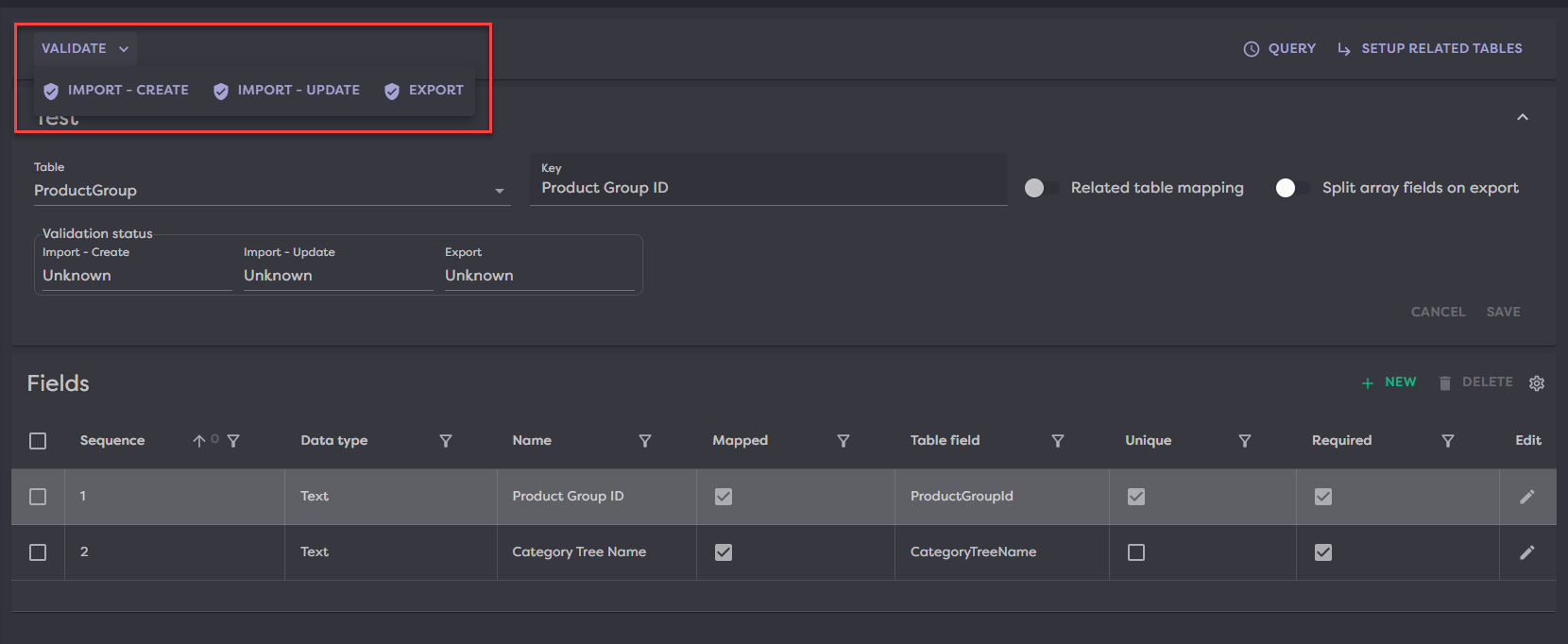Select Export from the Validate menu
Image resolution: width=1568 pixels, height=644 pixels.
424,91
